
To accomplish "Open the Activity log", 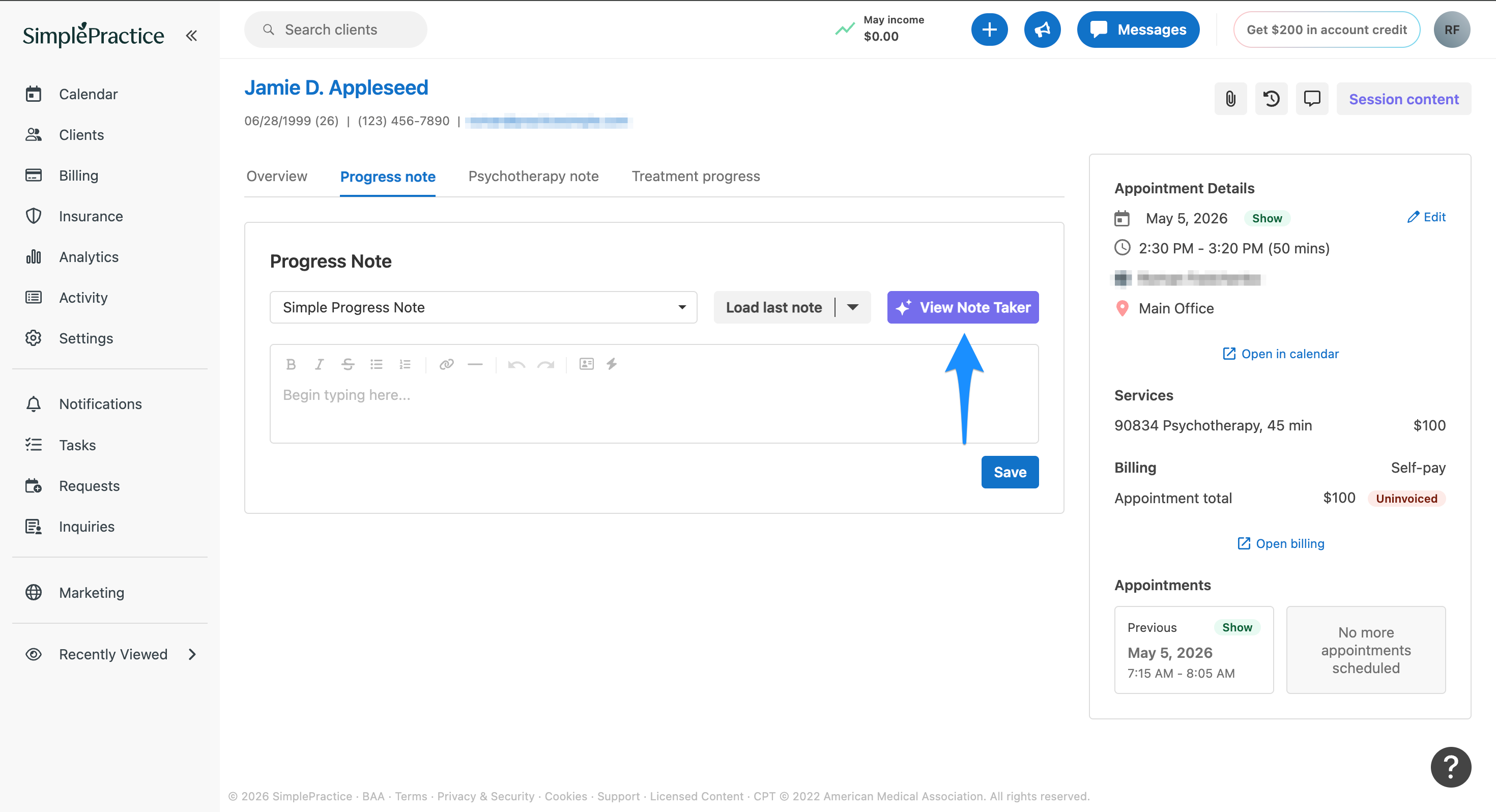I will coord(83,298).
